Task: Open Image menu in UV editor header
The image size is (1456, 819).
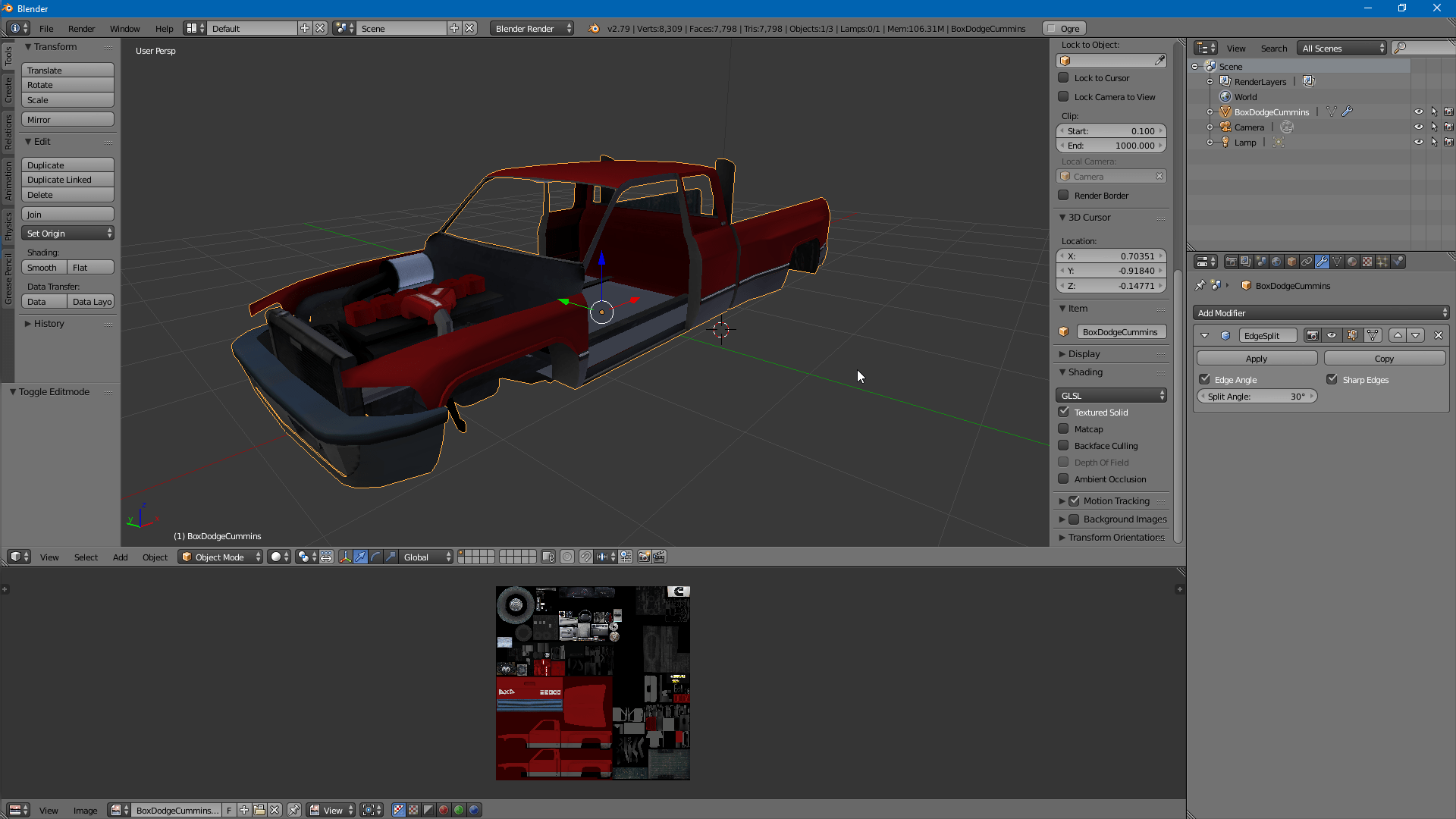Action: 85,811
